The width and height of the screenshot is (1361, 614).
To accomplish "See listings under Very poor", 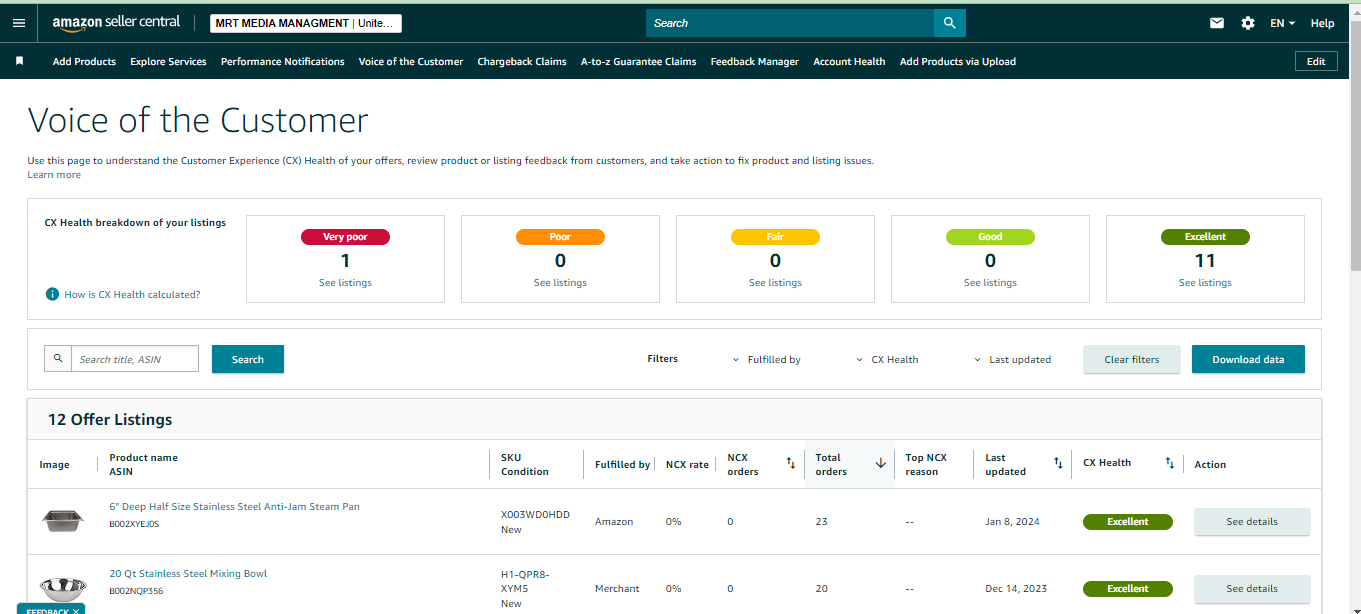I will 345,282.
